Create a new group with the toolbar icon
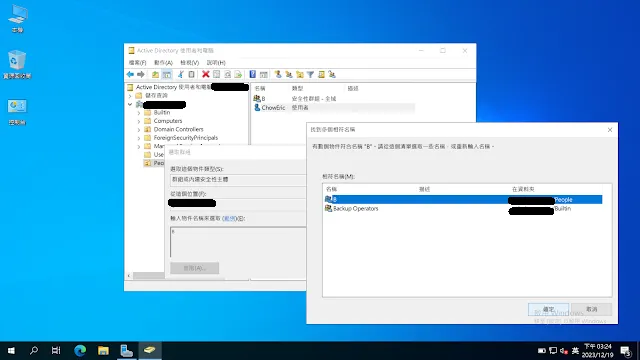The image size is (640, 360). point(289,74)
